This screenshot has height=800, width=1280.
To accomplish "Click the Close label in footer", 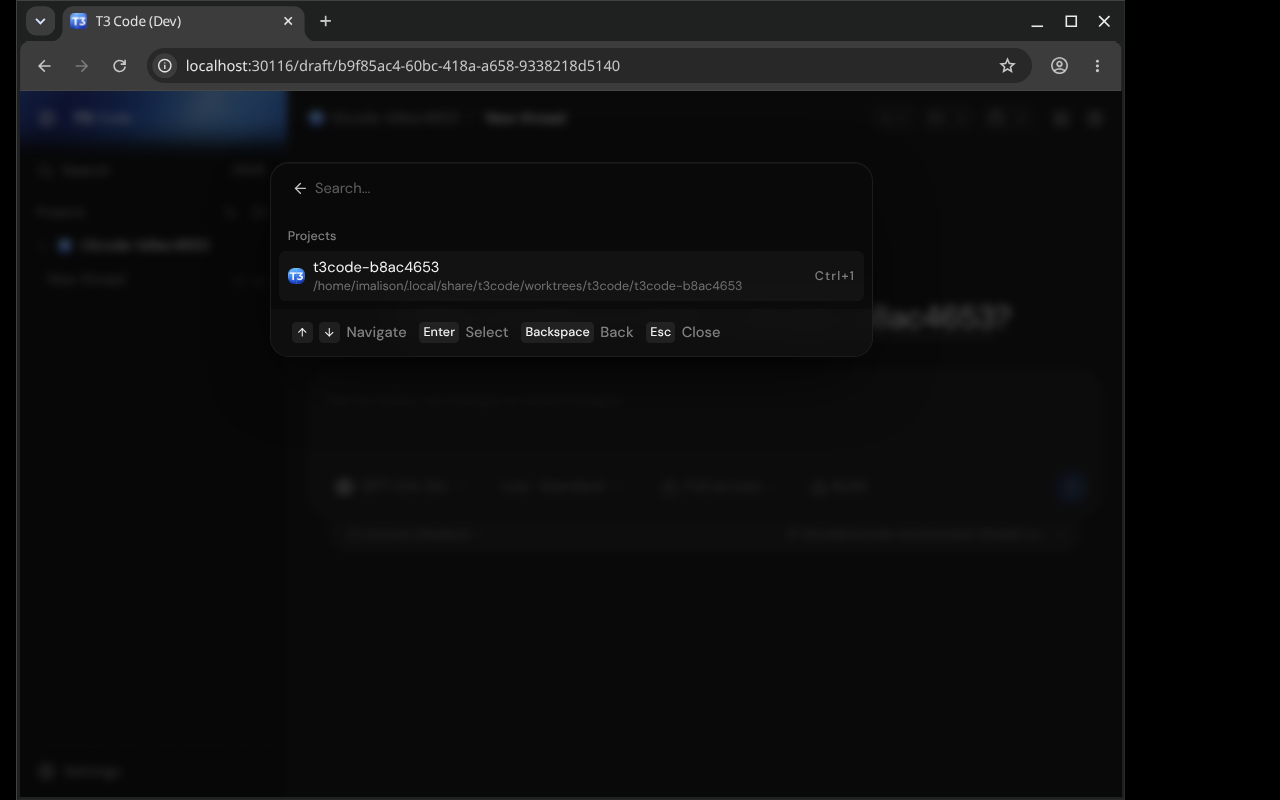I will click(701, 332).
